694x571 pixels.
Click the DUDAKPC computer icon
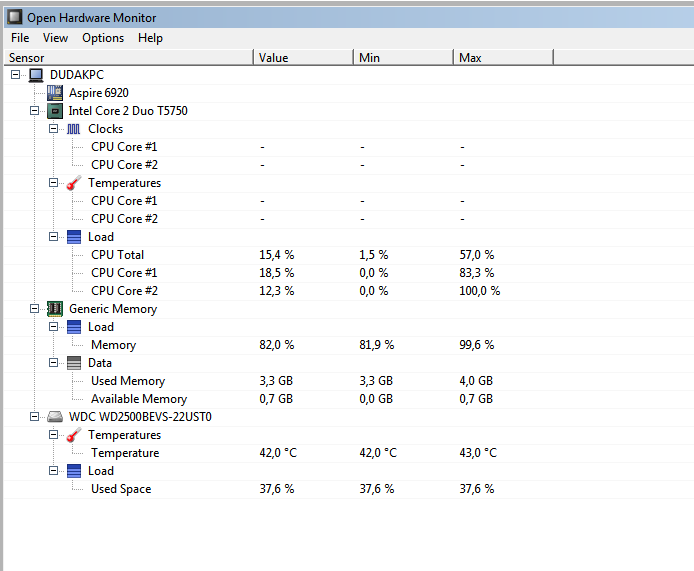pos(36,75)
